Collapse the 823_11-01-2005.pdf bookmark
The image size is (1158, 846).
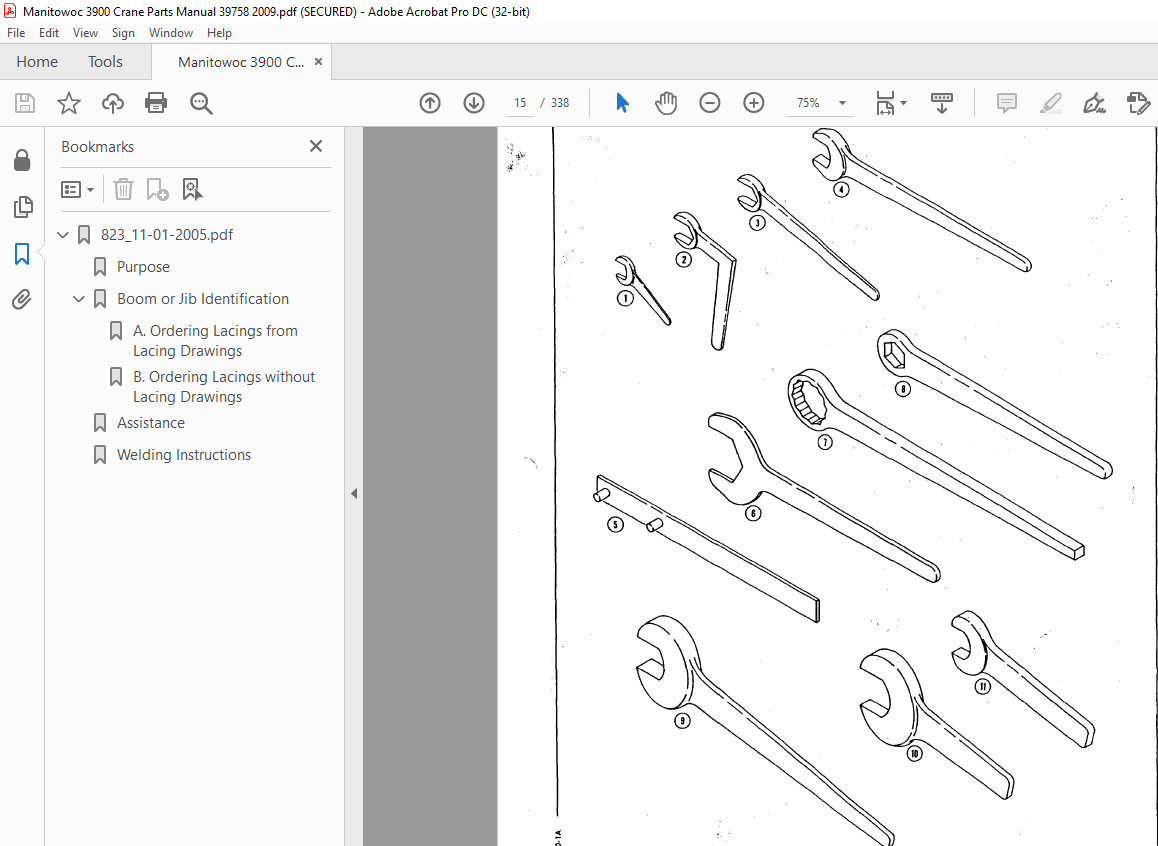coord(63,235)
